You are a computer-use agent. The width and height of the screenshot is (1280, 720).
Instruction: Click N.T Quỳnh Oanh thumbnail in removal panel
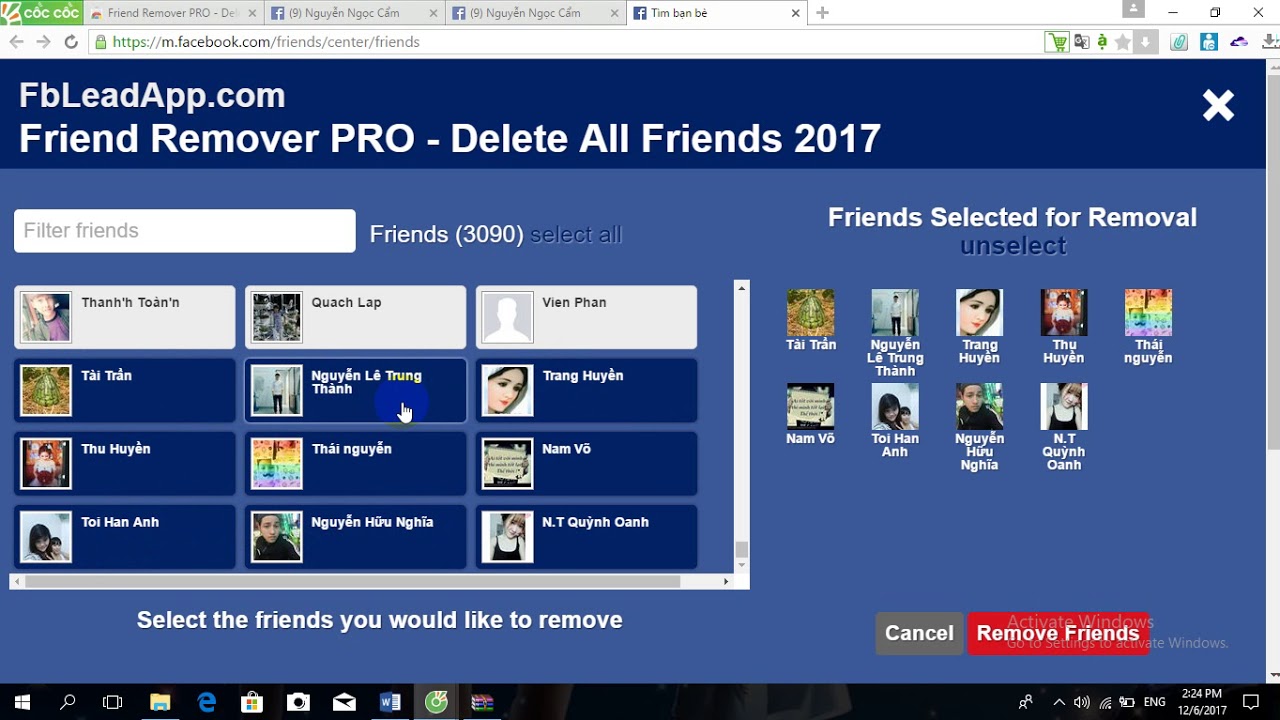[1064, 407]
